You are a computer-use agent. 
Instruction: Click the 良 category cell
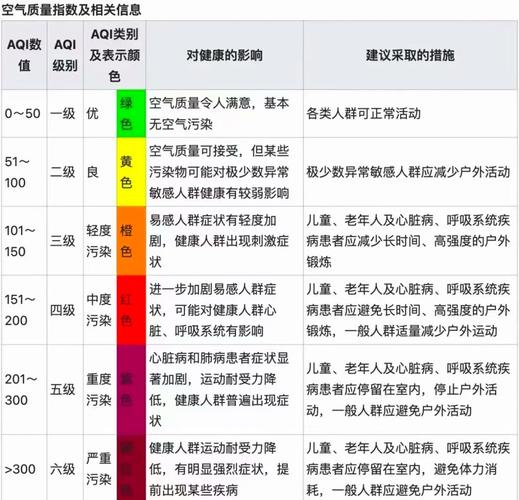(x=100, y=172)
